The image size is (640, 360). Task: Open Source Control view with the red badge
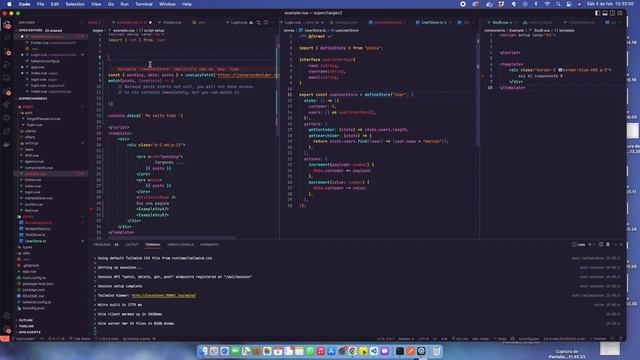7,51
